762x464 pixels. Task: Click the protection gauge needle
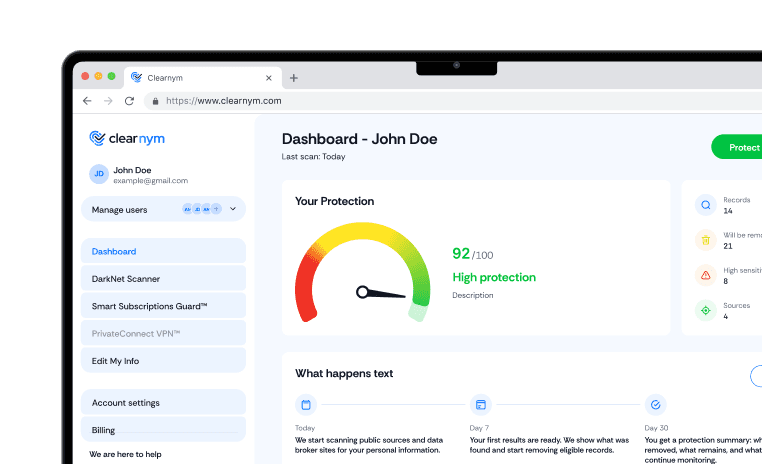381,292
